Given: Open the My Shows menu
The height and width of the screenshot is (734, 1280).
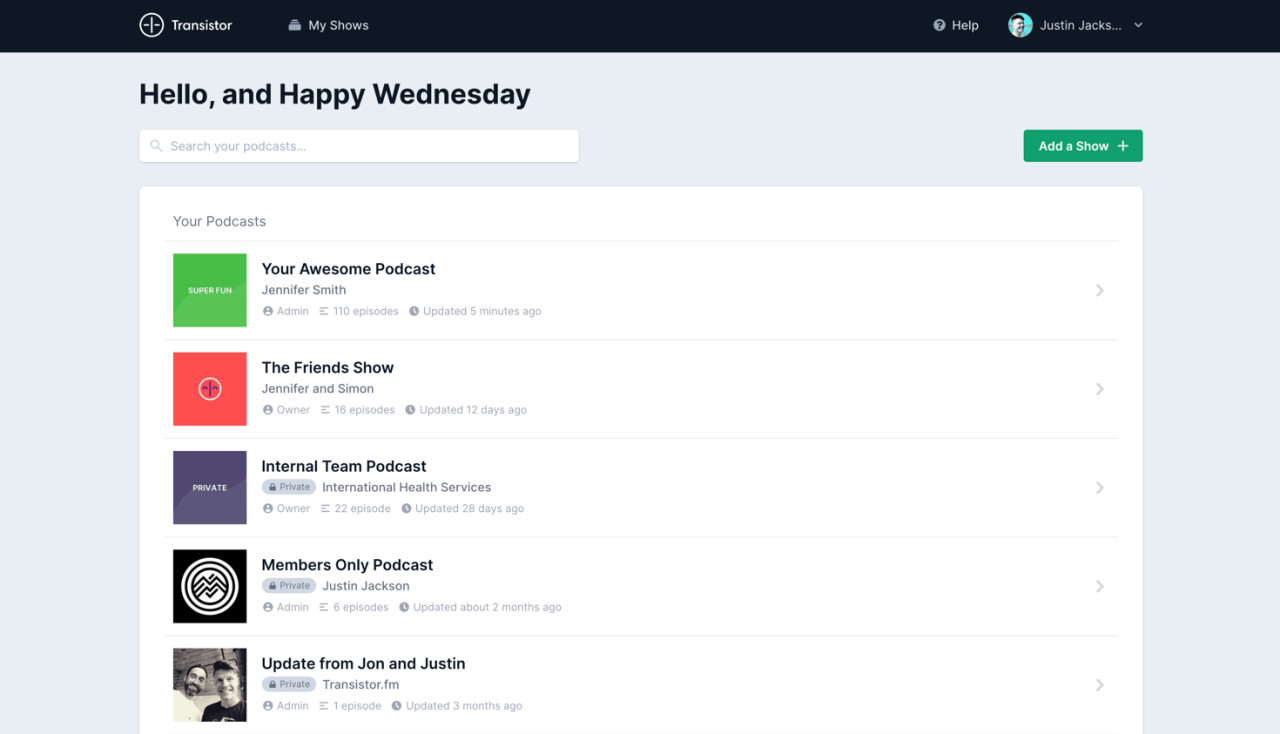Looking at the screenshot, I should point(339,24).
